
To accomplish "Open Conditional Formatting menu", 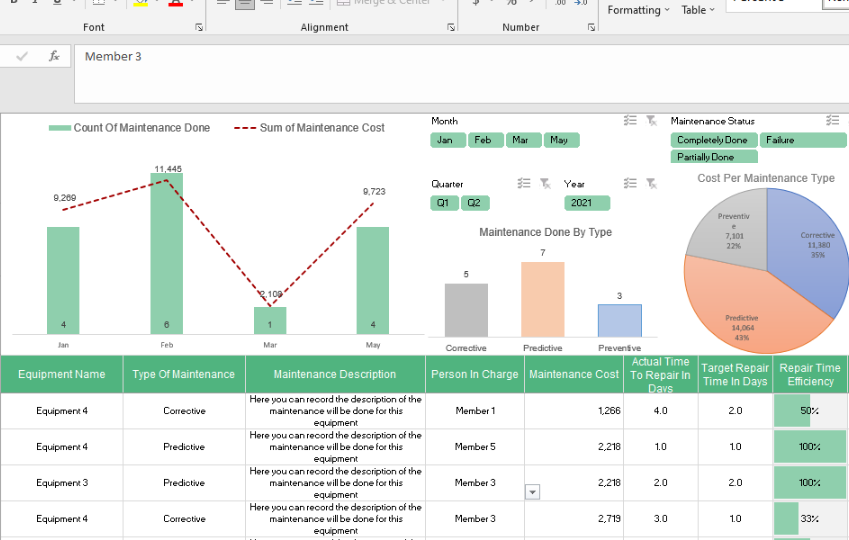I will click(639, 10).
